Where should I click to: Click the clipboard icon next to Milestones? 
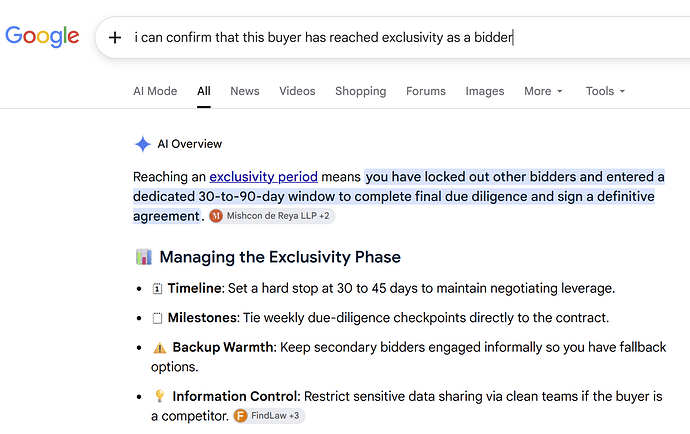pos(157,318)
